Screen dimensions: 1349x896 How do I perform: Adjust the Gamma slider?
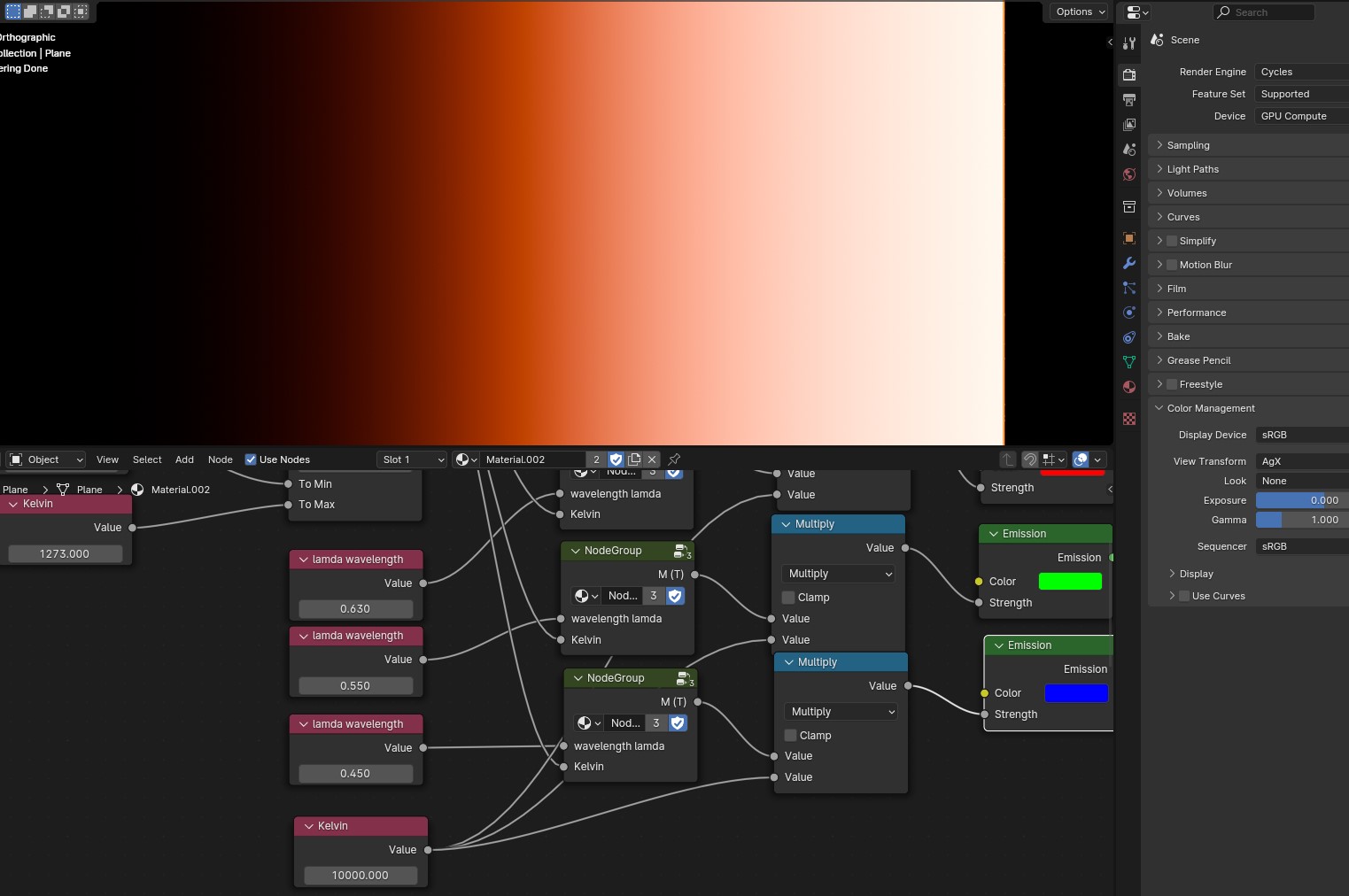[x=1302, y=520]
